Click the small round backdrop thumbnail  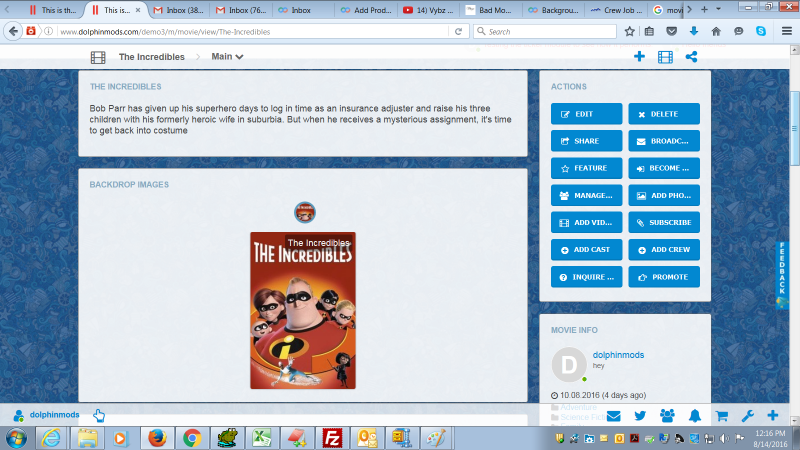[x=305, y=212]
